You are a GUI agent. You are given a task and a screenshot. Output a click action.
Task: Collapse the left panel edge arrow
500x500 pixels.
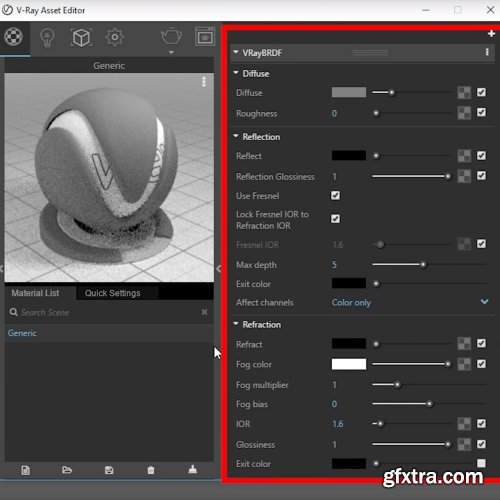2,269
